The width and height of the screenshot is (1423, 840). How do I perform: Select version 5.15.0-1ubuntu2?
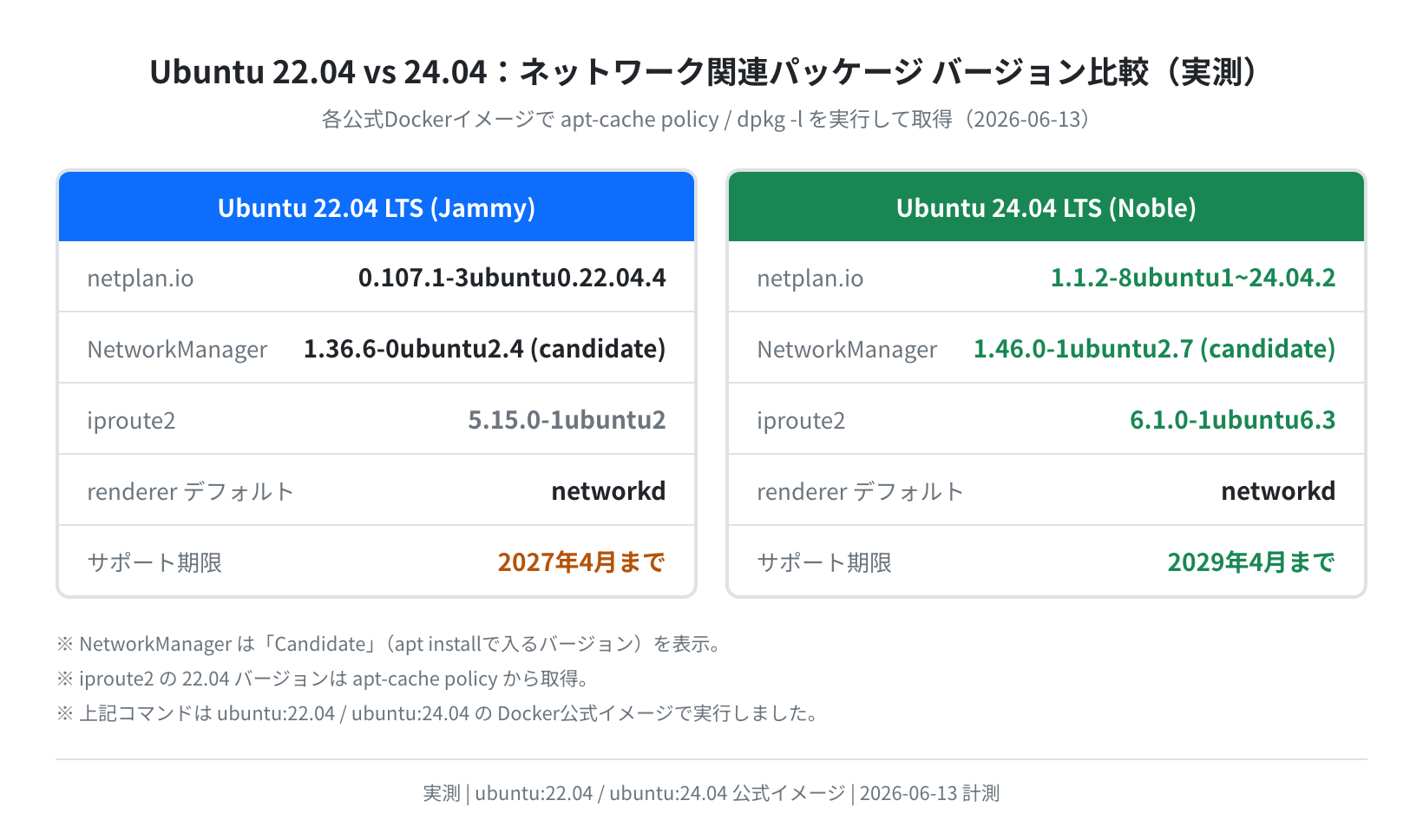pyautogui.click(x=567, y=420)
